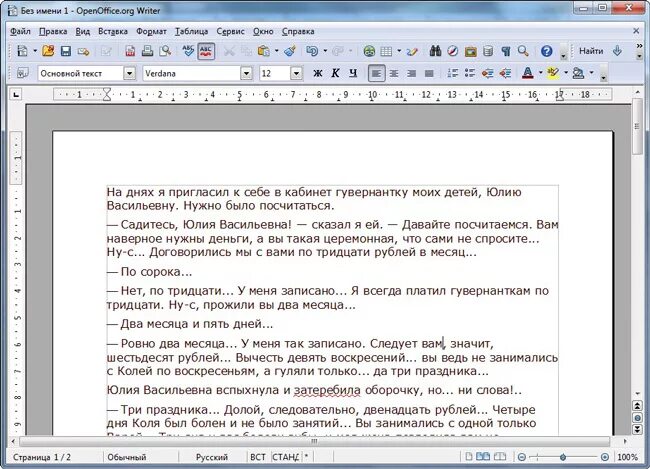The image size is (650, 469).
Task: Show the Draw Functions toolbar
Action: tap(412, 51)
